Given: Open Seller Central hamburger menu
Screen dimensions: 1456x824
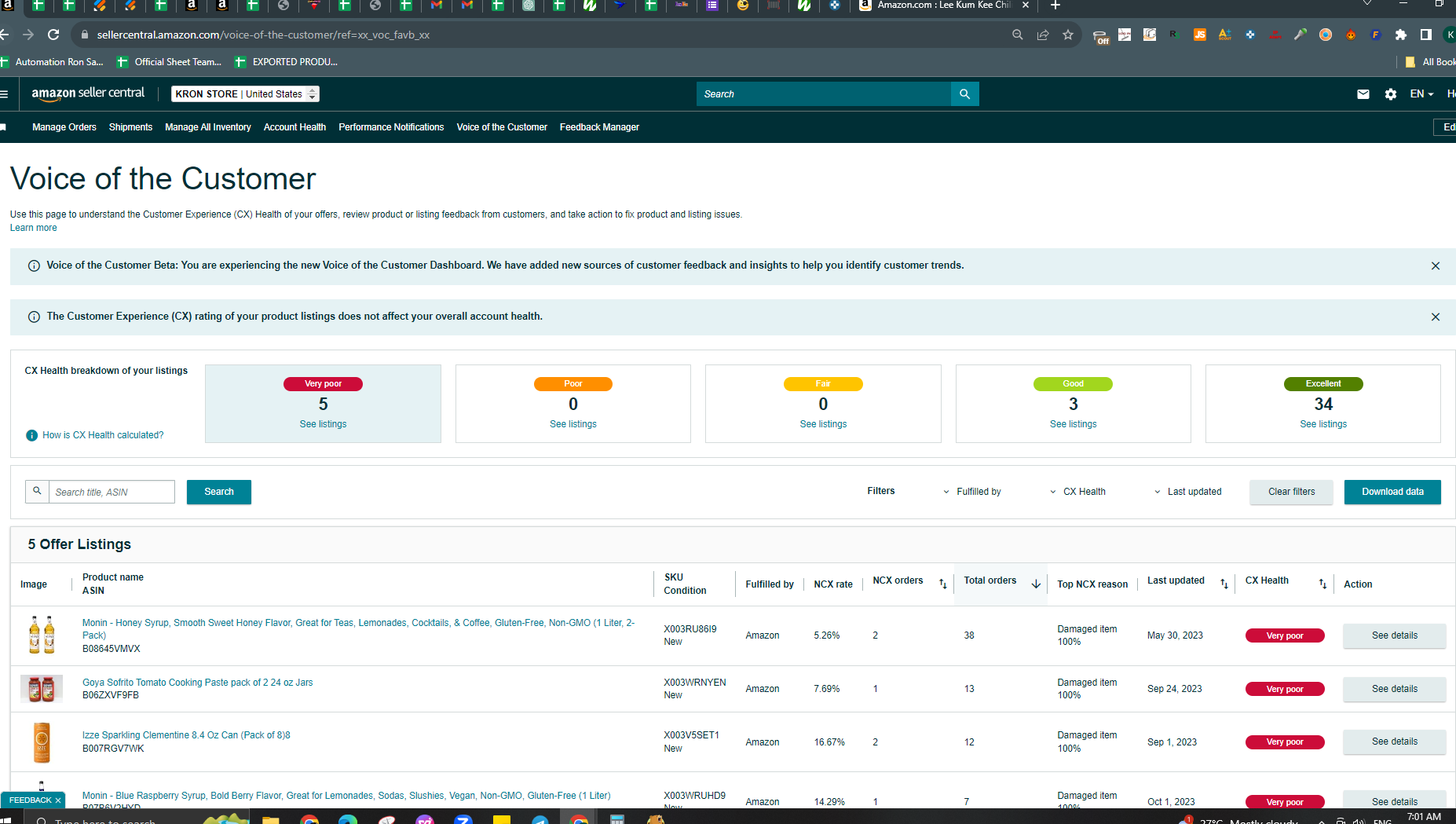Looking at the screenshot, I should pos(4,93).
